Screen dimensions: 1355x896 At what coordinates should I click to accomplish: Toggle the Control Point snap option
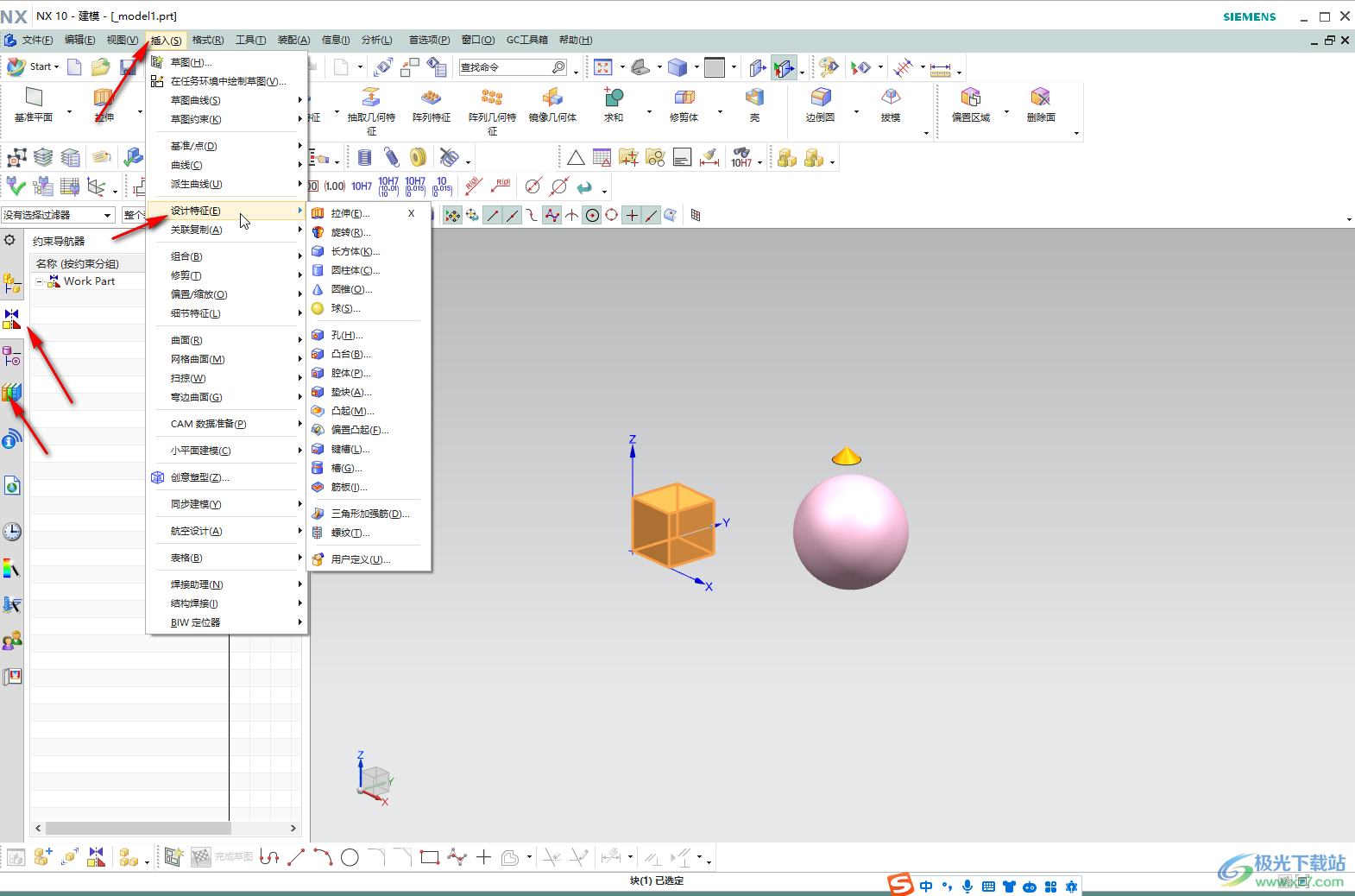pyautogui.click(x=533, y=216)
